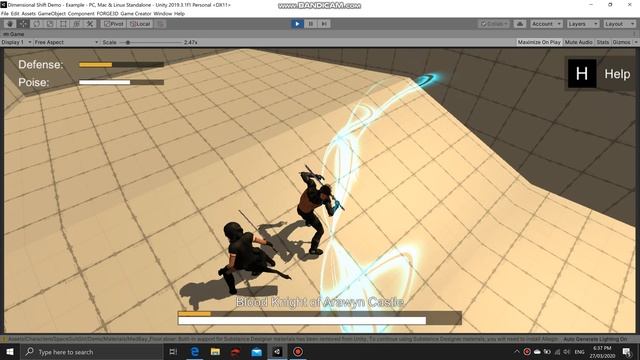Toggle Maximize On Play
The width and height of the screenshot is (640, 360).
pyautogui.click(x=539, y=42)
